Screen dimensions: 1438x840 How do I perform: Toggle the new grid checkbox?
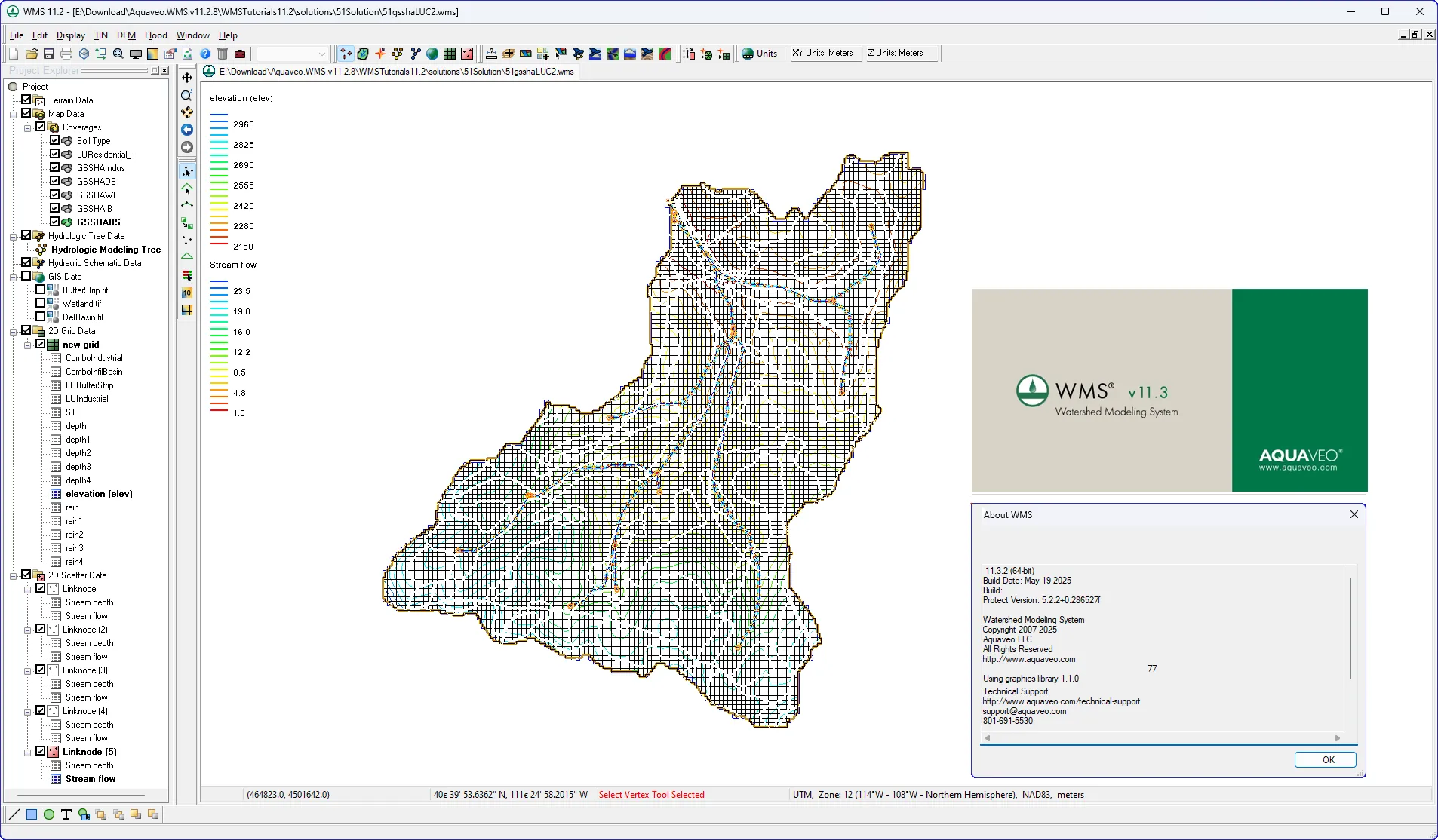(x=41, y=344)
